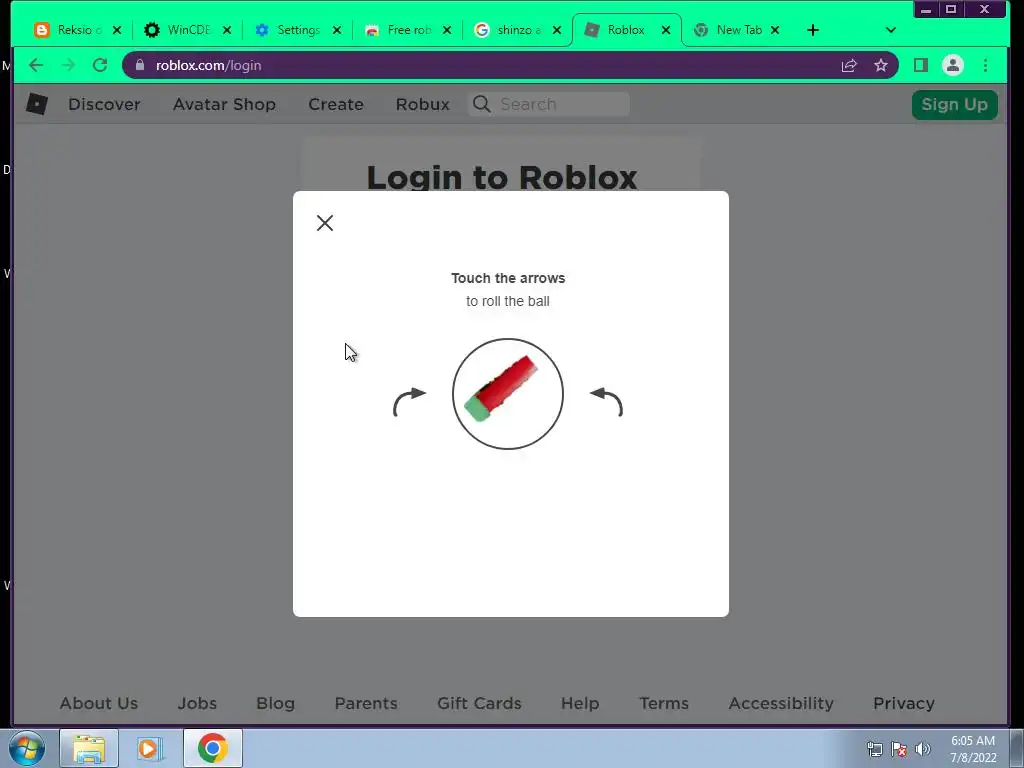Open the Privacy footer link

point(904,703)
